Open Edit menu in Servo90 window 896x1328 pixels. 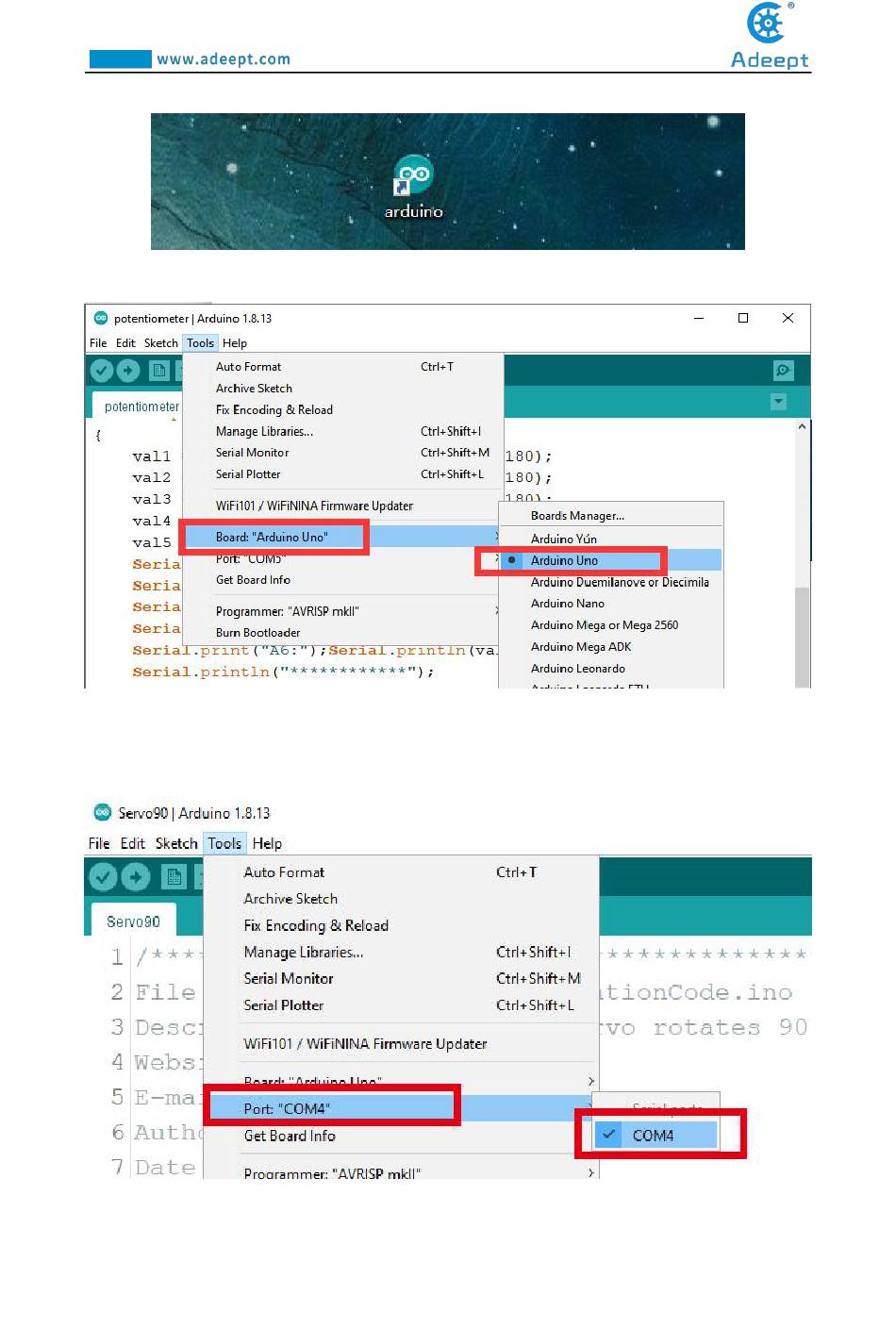tap(133, 843)
